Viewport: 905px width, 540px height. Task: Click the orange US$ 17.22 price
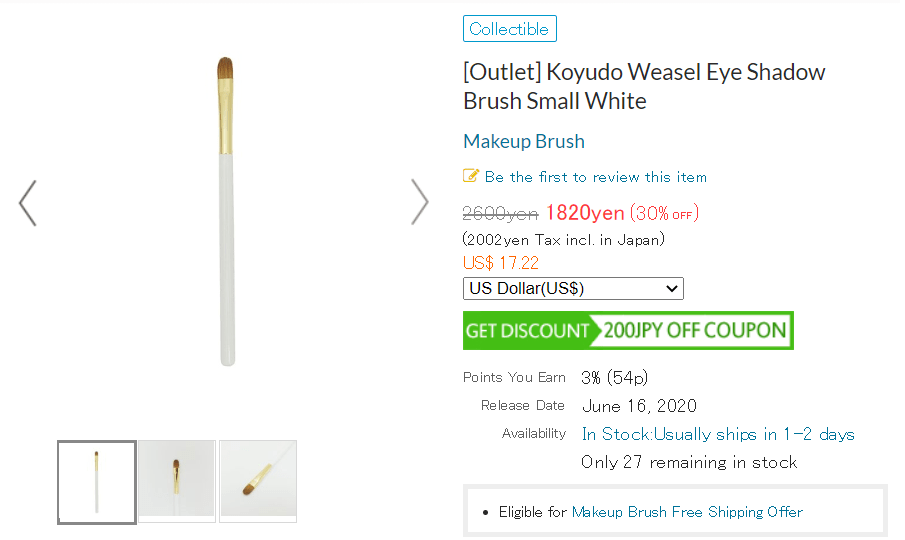501,263
